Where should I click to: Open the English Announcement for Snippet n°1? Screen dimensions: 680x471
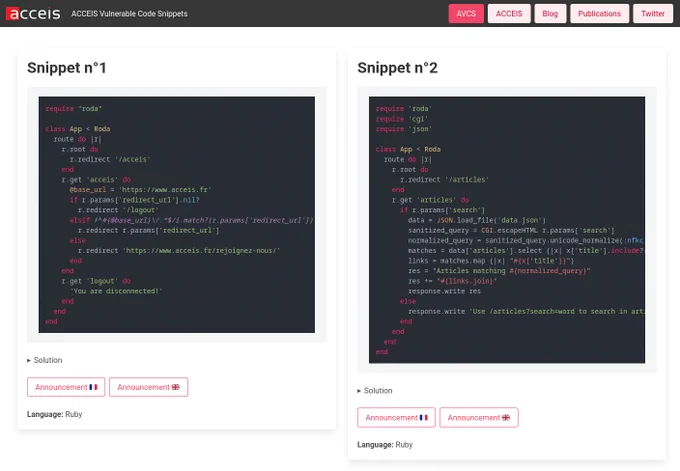[148, 387]
